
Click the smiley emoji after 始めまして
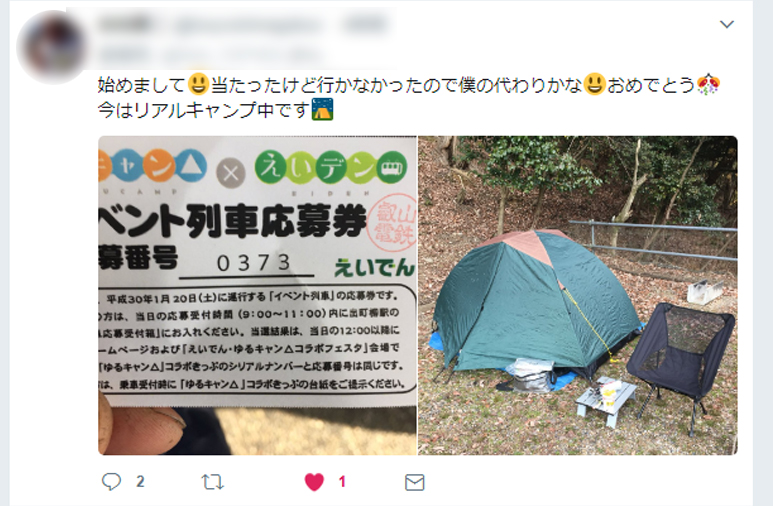point(198,84)
